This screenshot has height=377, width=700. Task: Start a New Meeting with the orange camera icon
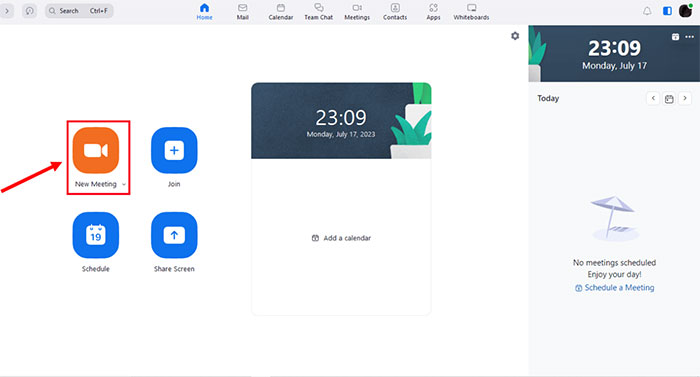pos(96,150)
